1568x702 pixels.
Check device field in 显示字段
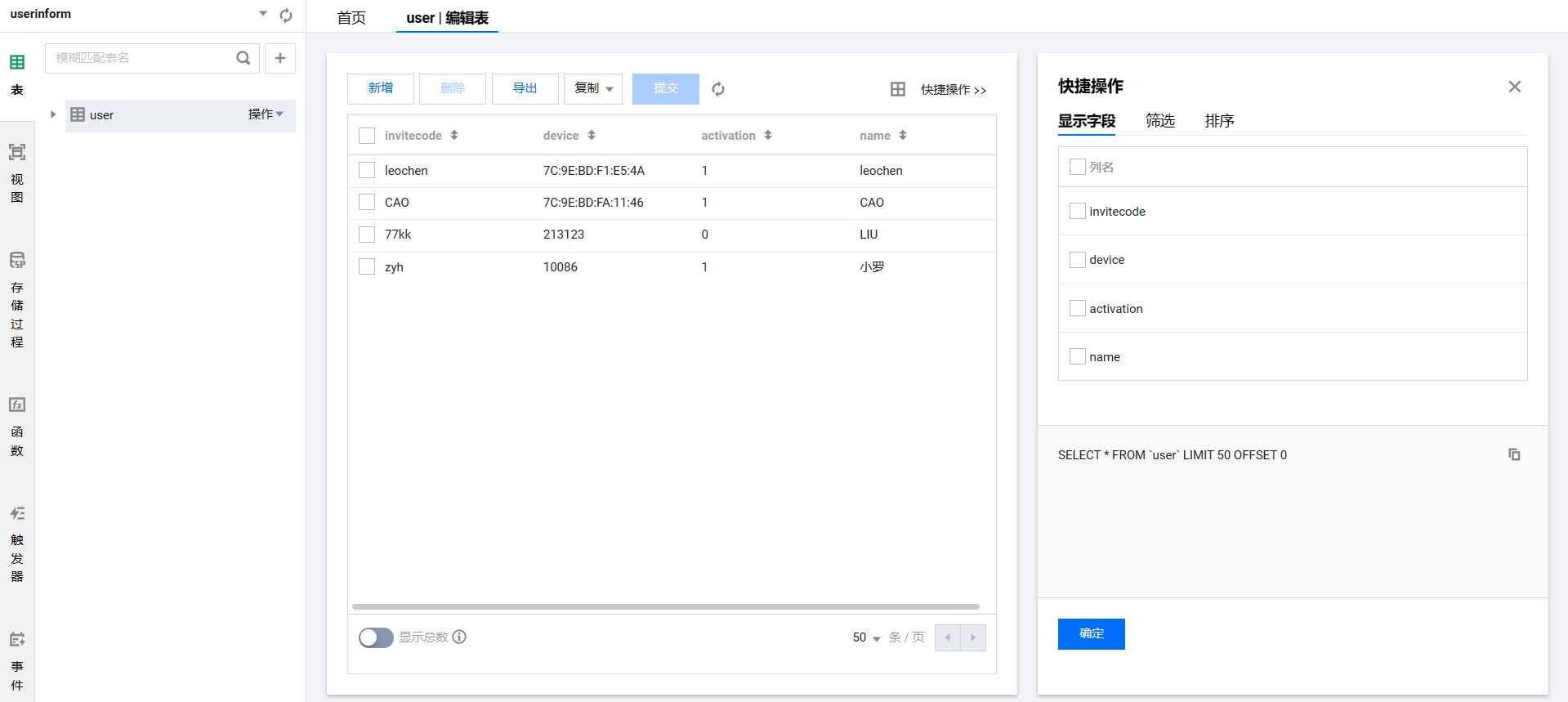(x=1078, y=259)
